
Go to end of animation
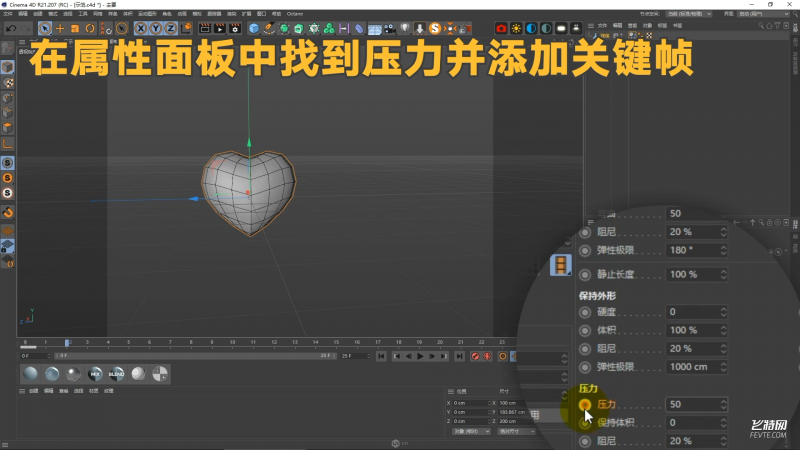[x=459, y=356]
